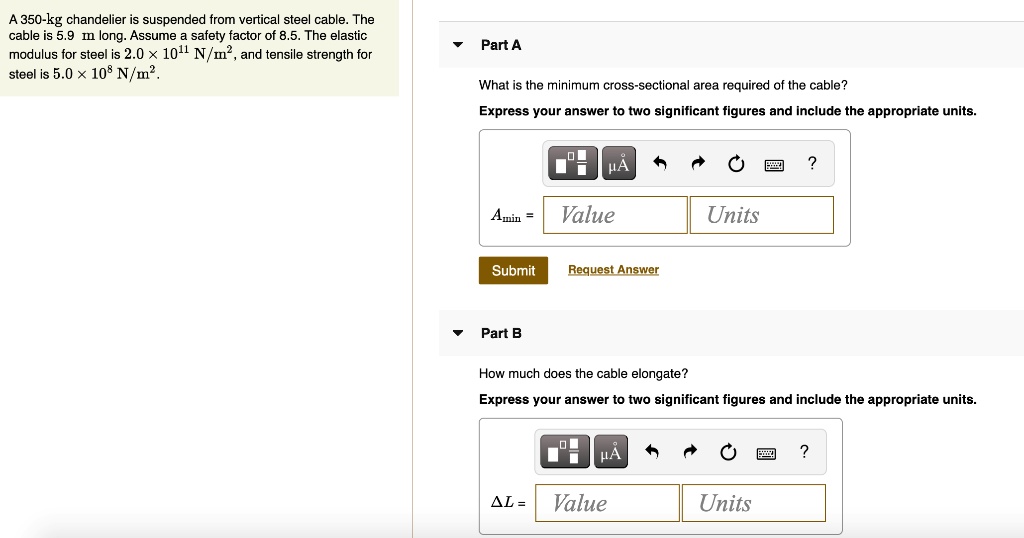Submit the Part A answer
Image resolution: width=1024 pixels, height=538 pixels.
click(x=513, y=270)
